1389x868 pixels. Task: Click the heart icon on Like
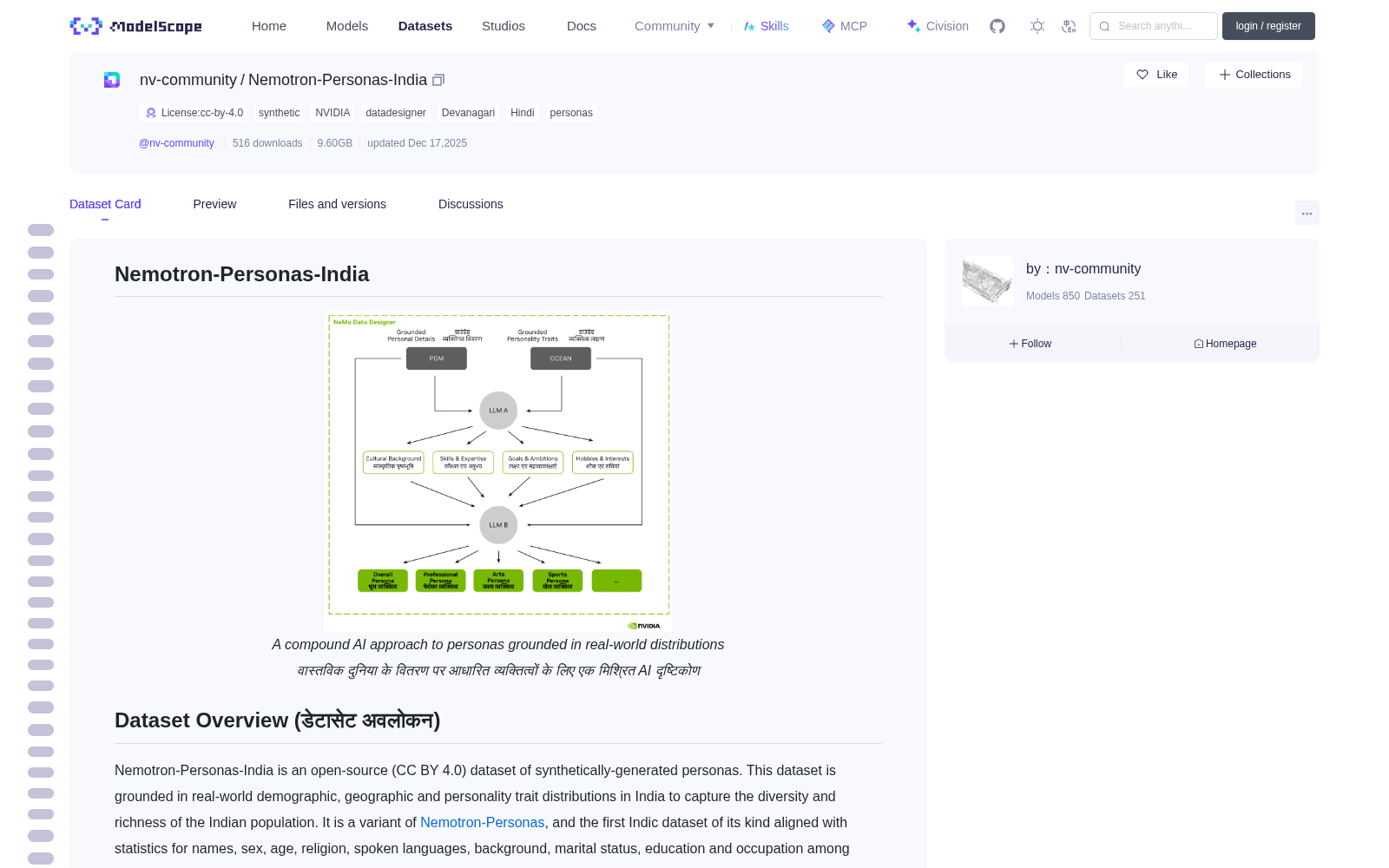point(1142,75)
